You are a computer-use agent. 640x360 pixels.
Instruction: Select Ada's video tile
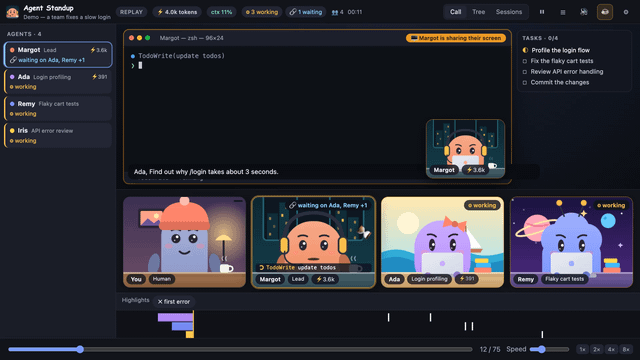click(x=442, y=242)
